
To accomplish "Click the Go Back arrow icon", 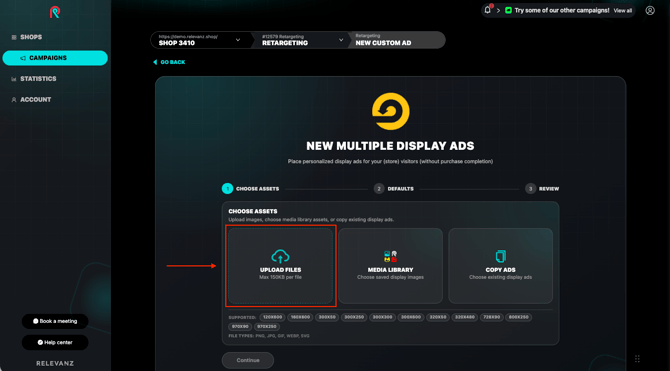I will click(155, 62).
